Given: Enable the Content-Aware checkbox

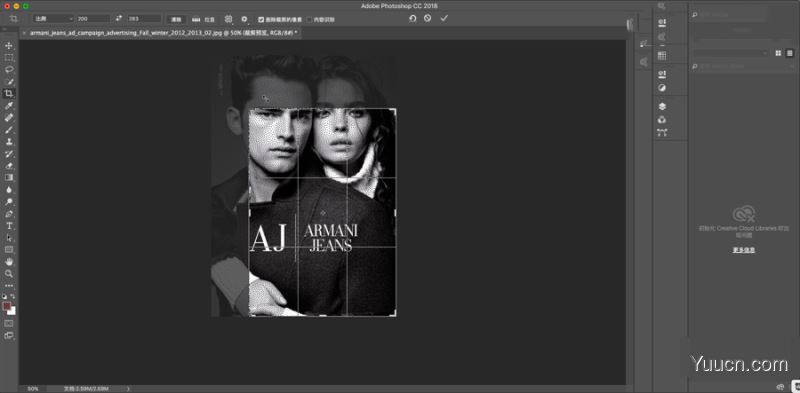Looking at the screenshot, I should click(x=309, y=19).
